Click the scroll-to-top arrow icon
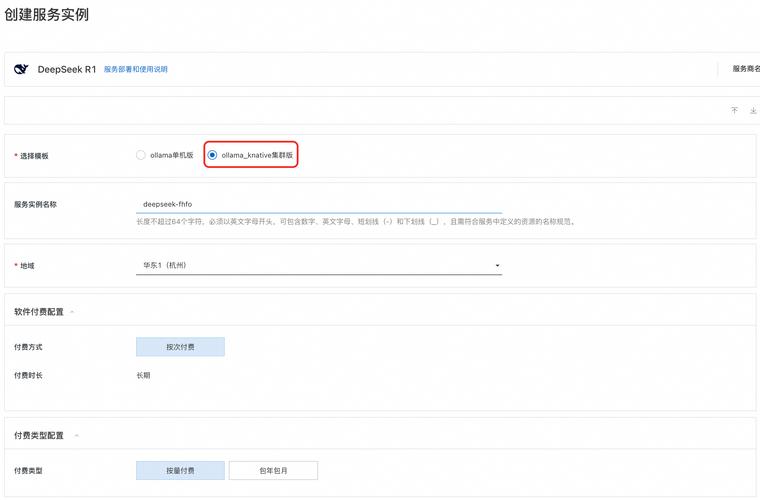Image resolution: width=760 pixels, height=500 pixels. [734, 110]
